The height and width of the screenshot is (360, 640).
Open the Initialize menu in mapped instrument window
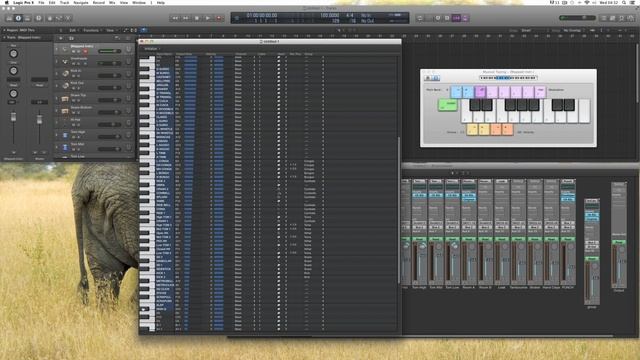pos(151,49)
